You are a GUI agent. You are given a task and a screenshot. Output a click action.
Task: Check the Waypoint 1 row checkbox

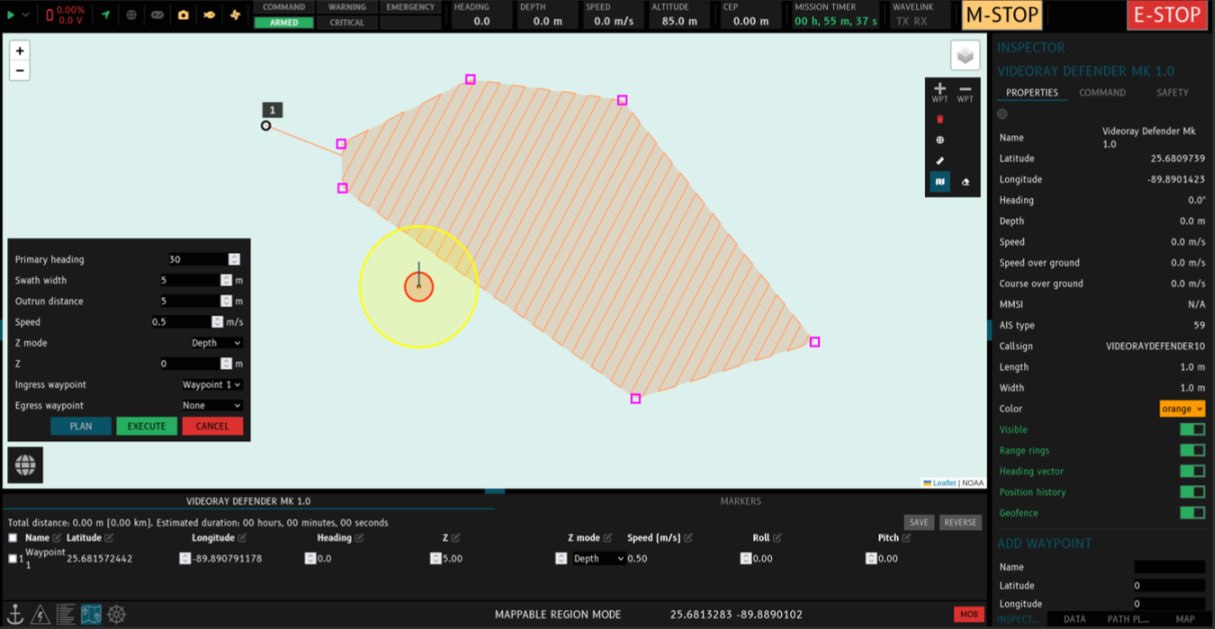point(13,559)
